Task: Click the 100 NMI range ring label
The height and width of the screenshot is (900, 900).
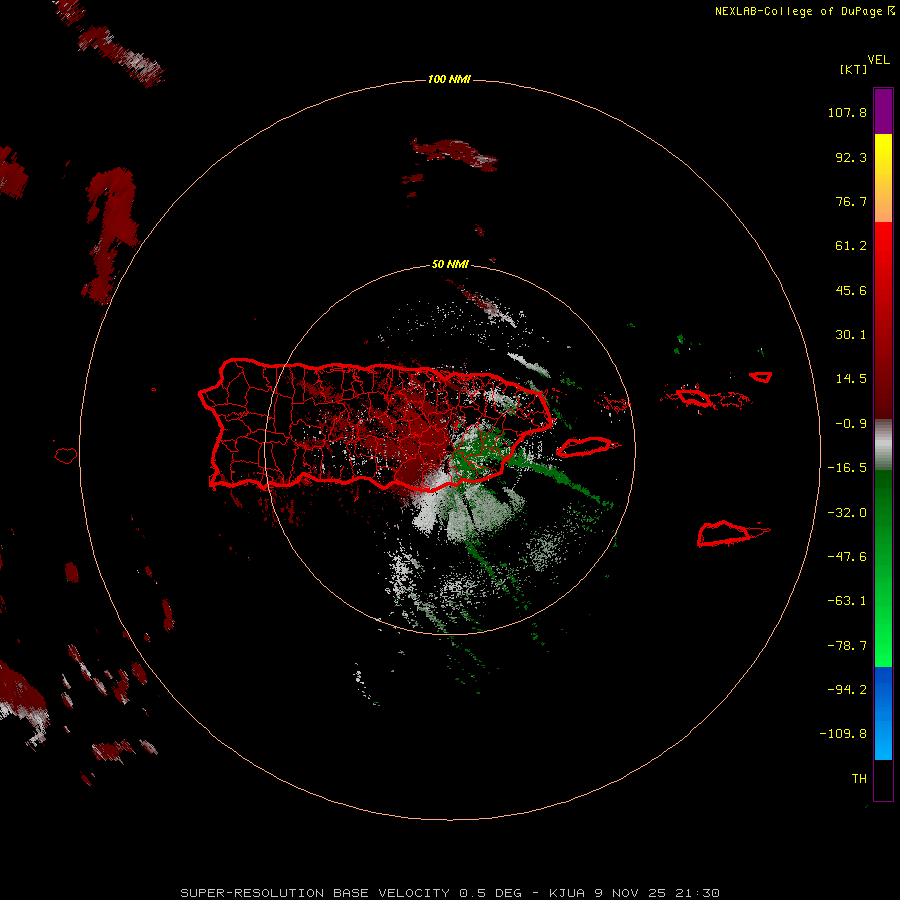Action: point(449,79)
